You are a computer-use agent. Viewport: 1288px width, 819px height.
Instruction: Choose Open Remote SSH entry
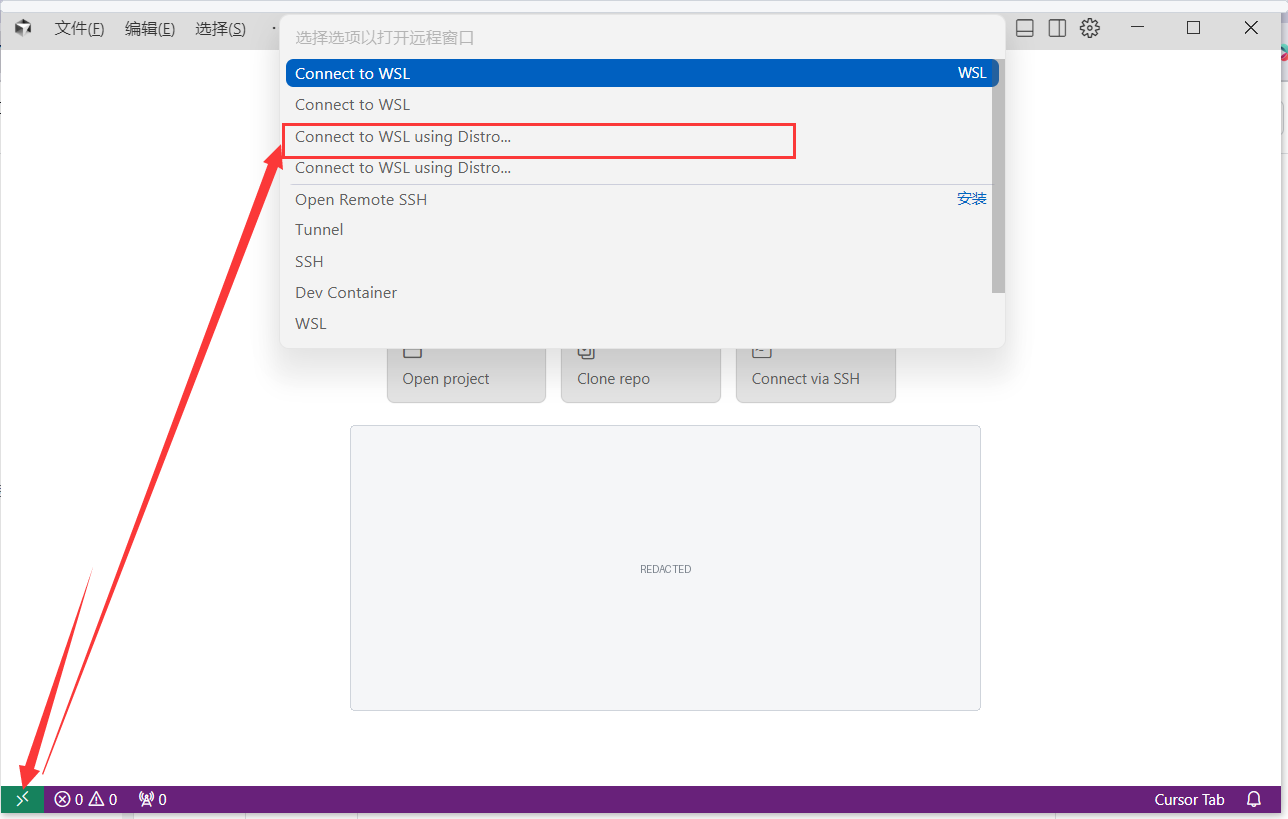pos(642,199)
